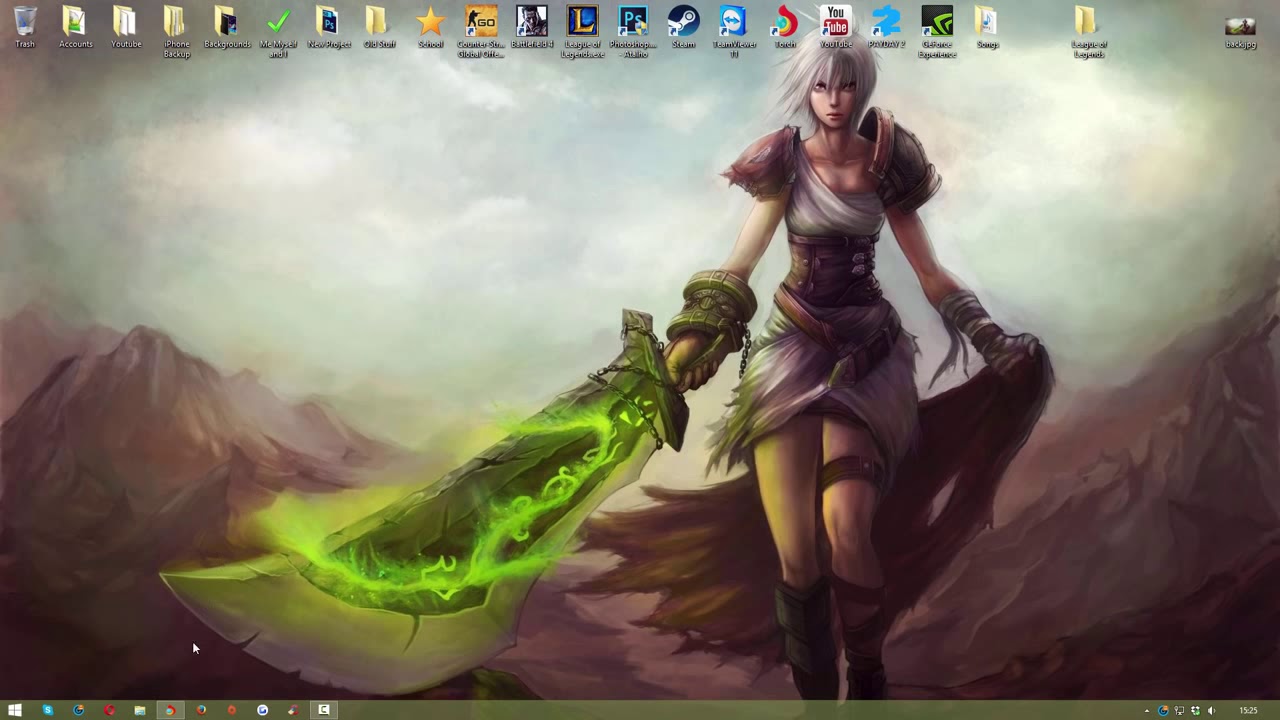The width and height of the screenshot is (1280, 720).
Task: Open the blue C app icon beside Skype
Action: pos(78,710)
